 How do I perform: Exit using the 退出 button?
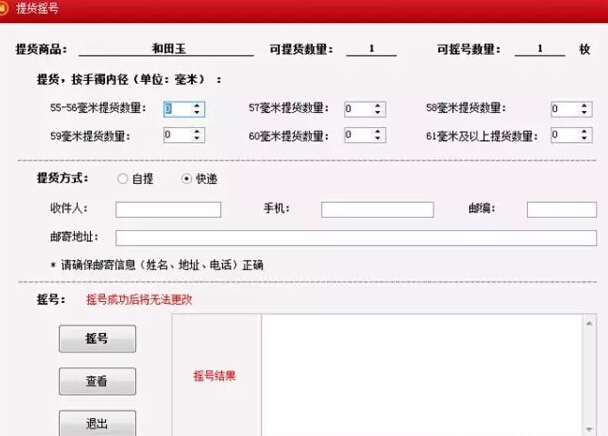[97, 423]
